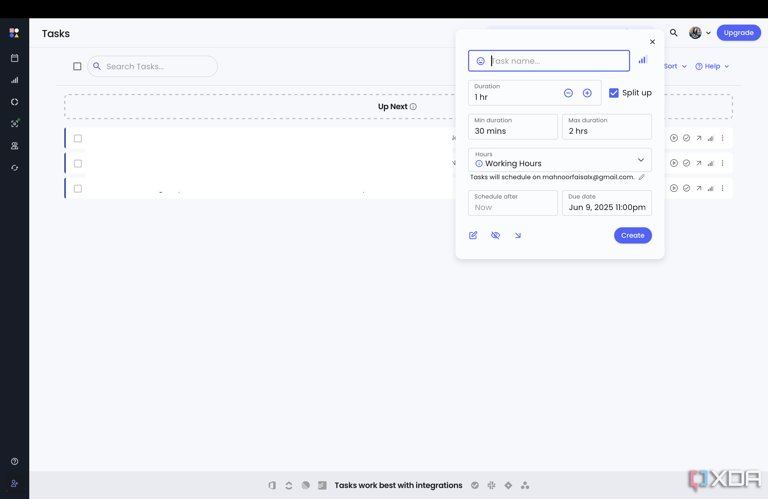Toggle the crossed-eye visibility icon in dialog
Image resolution: width=768 pixels, height=499 pixels.
click(x=495, y=235)
